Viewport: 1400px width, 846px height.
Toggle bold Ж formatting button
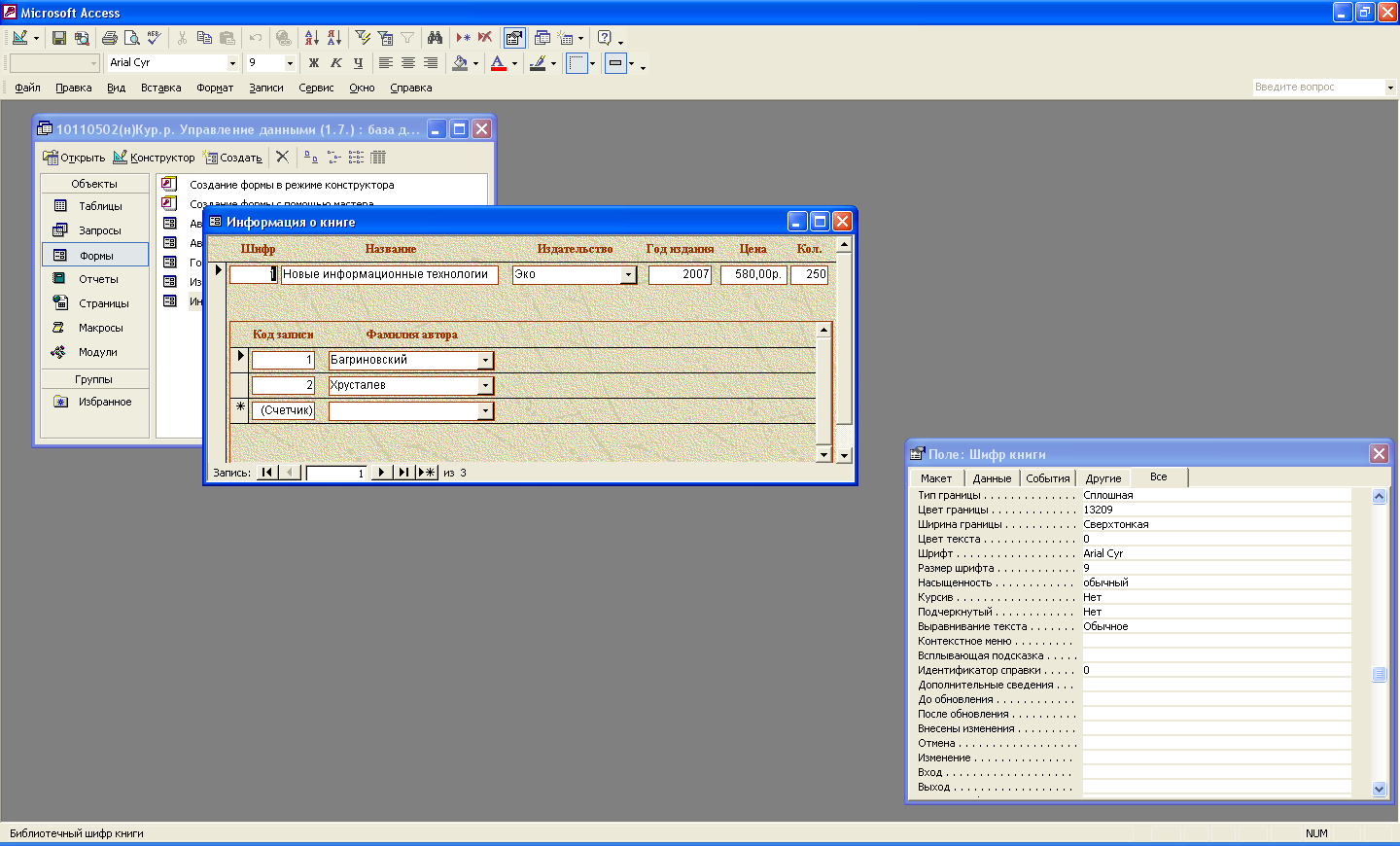(313, 63)
